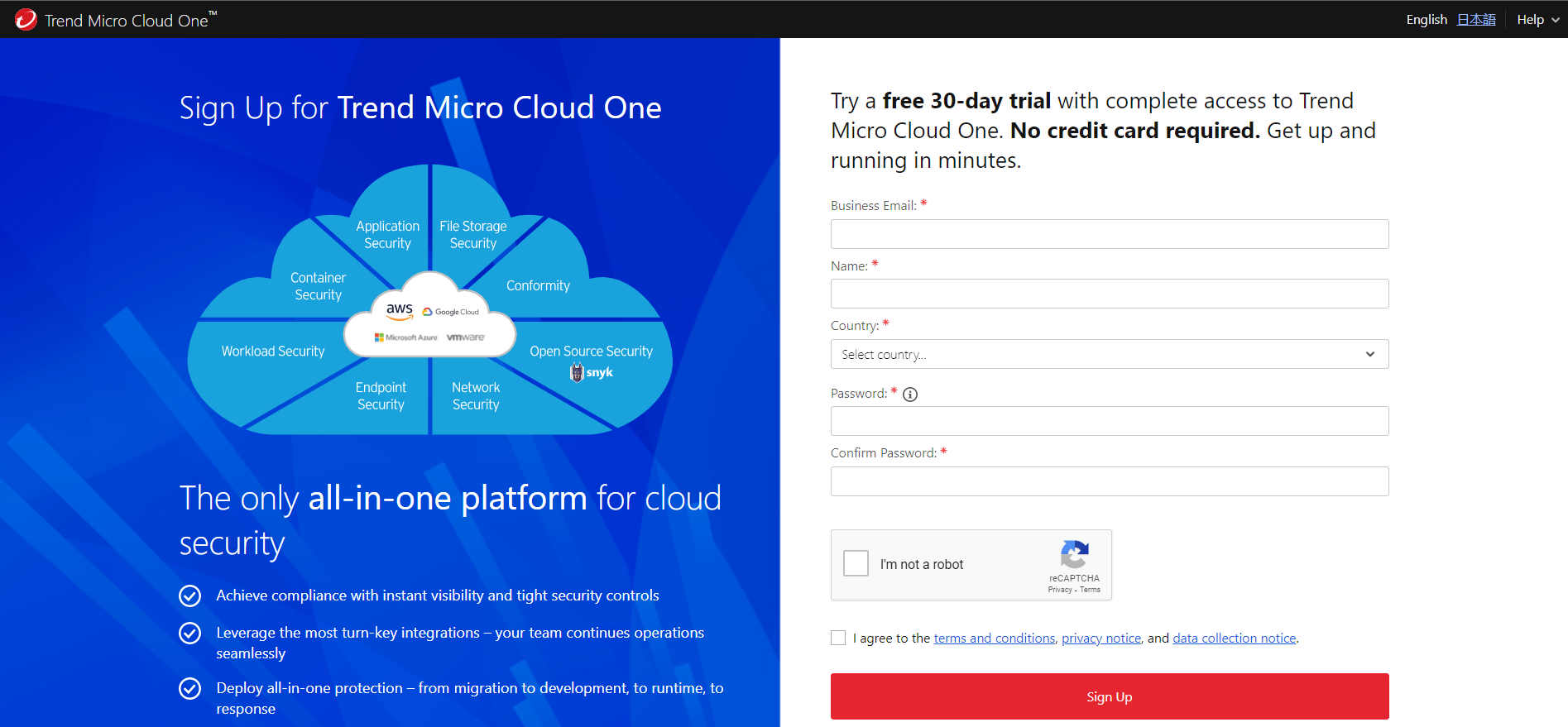This screenshot has width=1568, height=727.
Task: Click the 'Leverage the most turn-key integrations' text
Action: click(x=460, y=643)
